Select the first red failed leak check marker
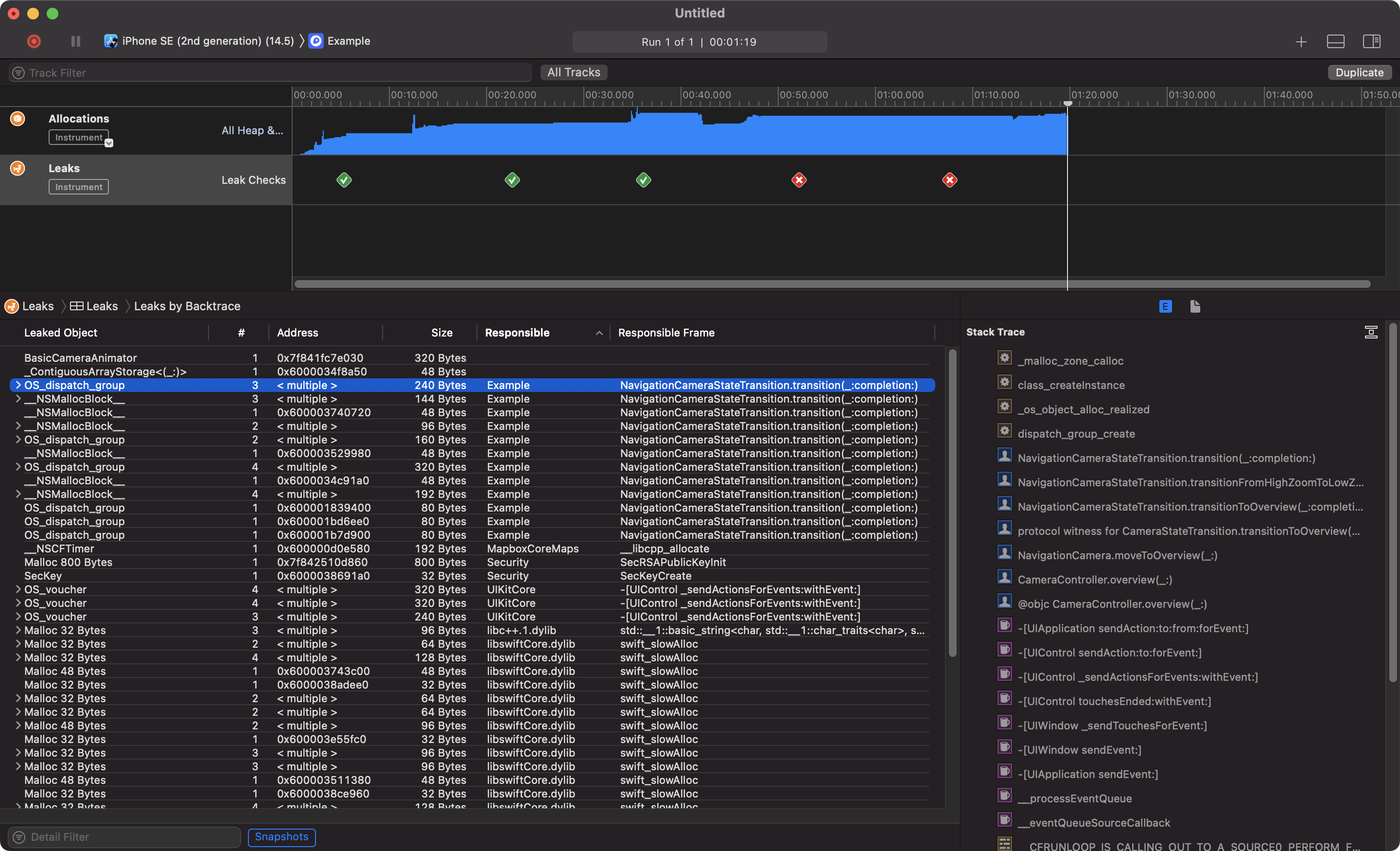Image resolution: width=1400 pixels, height=851 pixels. tap(799, 180)
